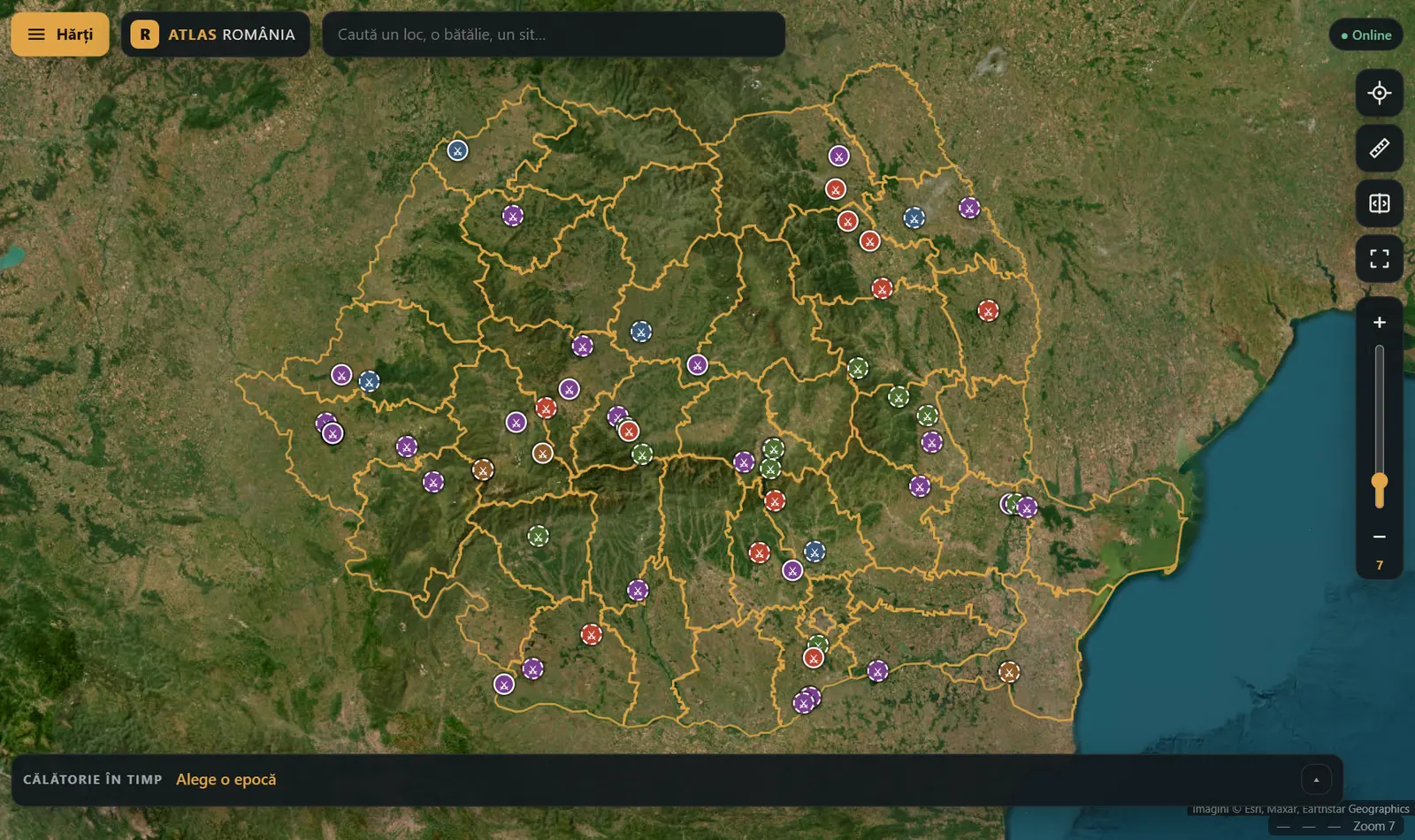This screenshot has width=1415, height=840.
Task: Enter fullscreen map mode
Action: point(1380,258)
